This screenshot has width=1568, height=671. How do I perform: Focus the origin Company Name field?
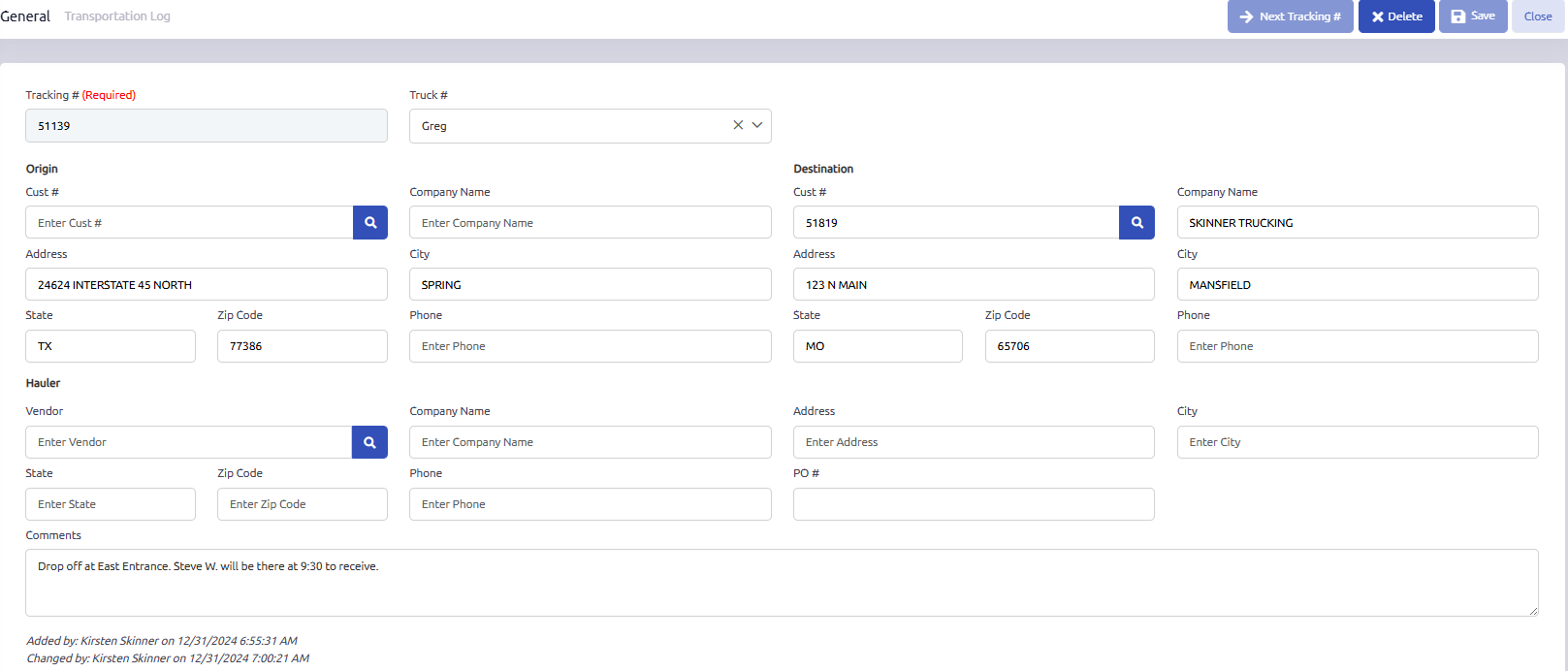(591, 222)
